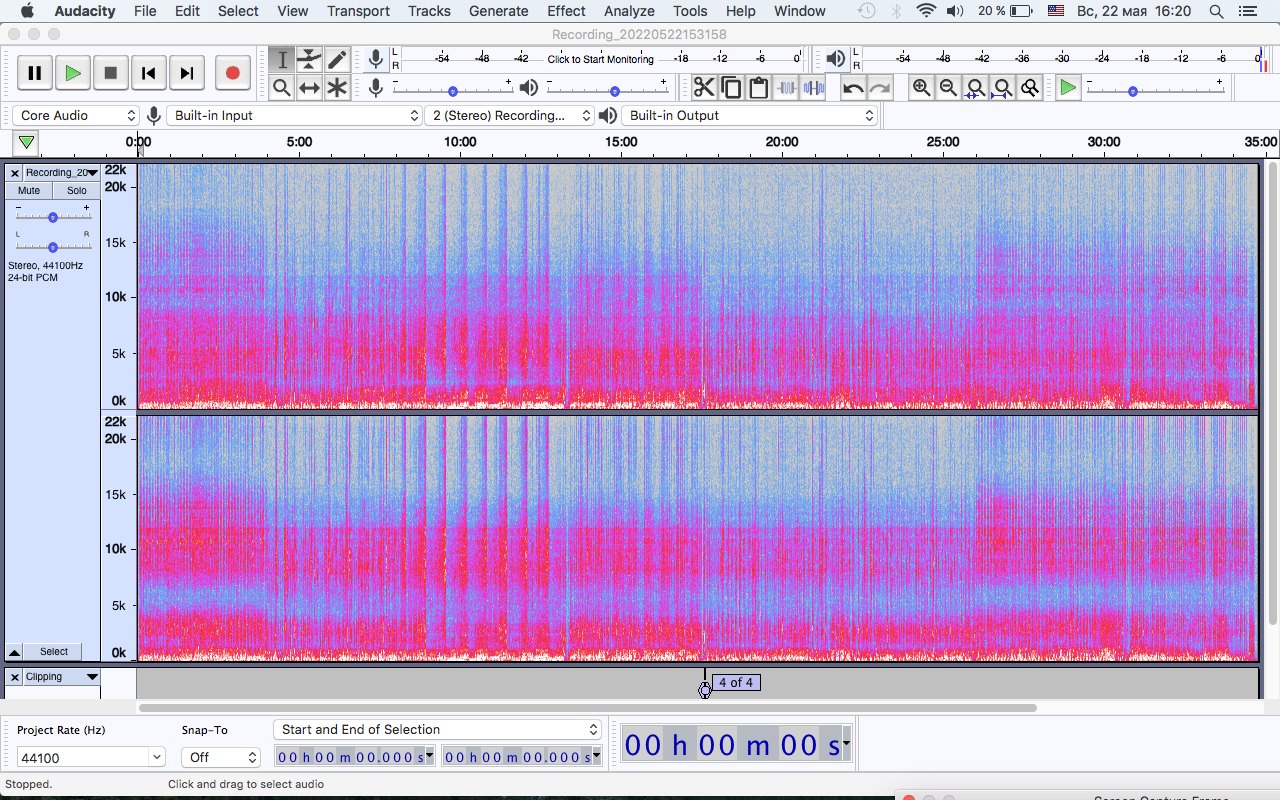The height and width of the screenshot is (800, 1280).
Task: Click the Play-at-Speed green button
Action: point(1068,88)
